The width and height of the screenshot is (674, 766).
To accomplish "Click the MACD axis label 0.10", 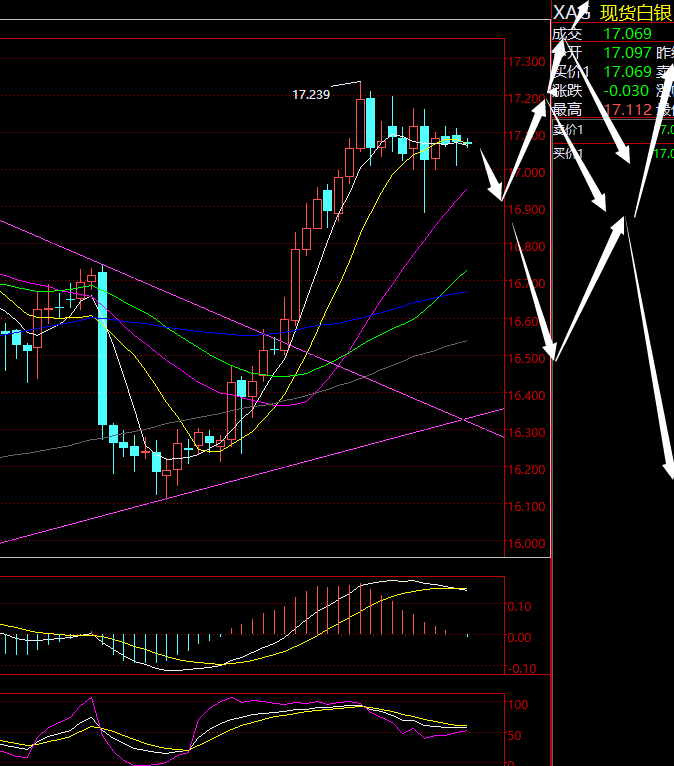I will pos(519,607).
